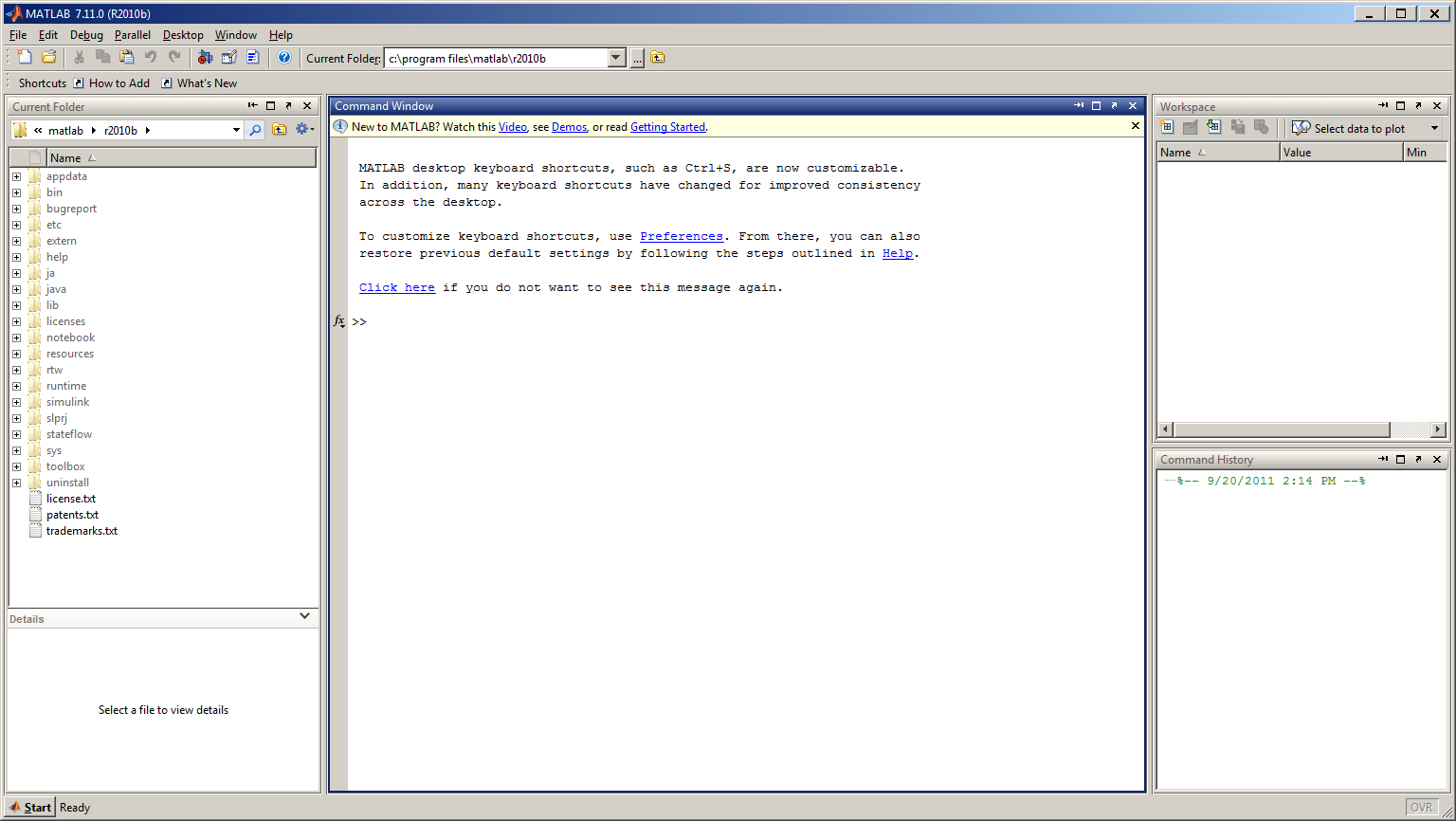Image resolution: width=1456 pixels, height=821 pixels.
Task: Sort files by the Name column header
Action: click(x=180, y=157)
